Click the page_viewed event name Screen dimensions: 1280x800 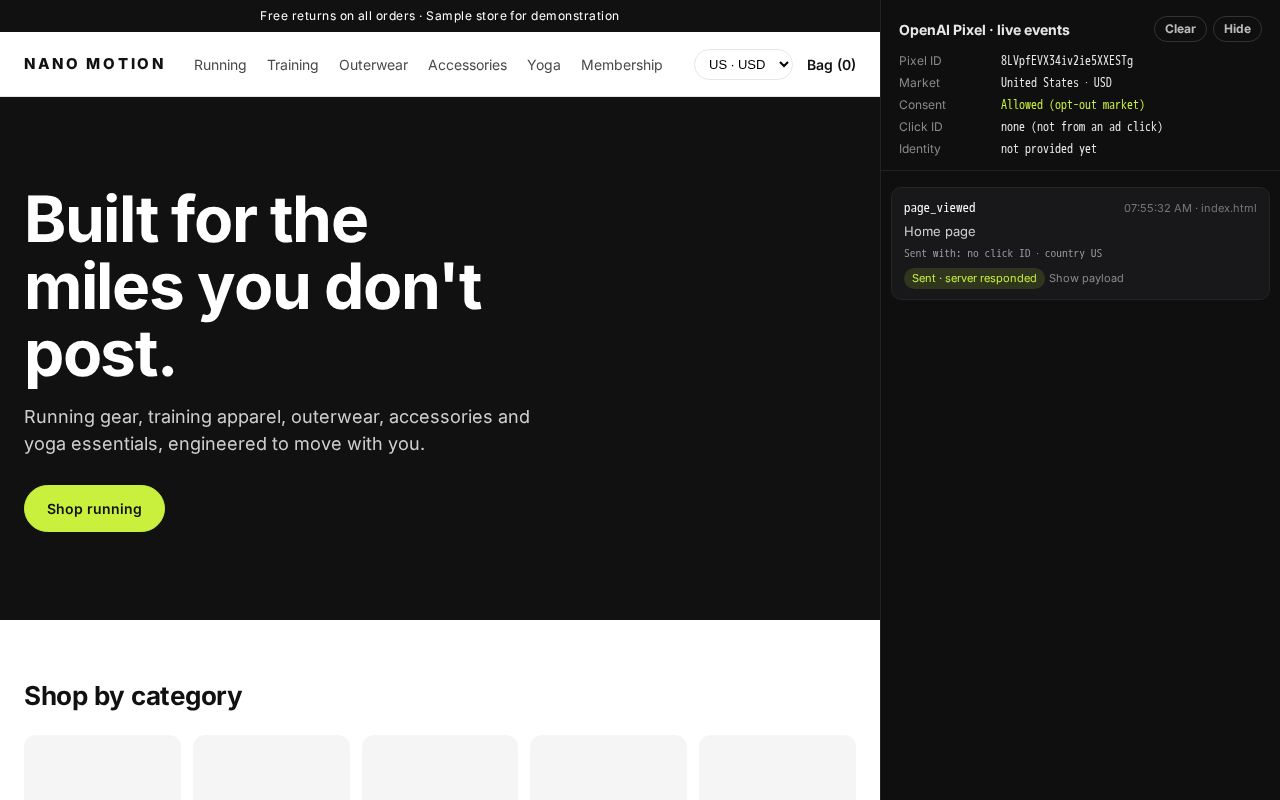click(940, 208)
